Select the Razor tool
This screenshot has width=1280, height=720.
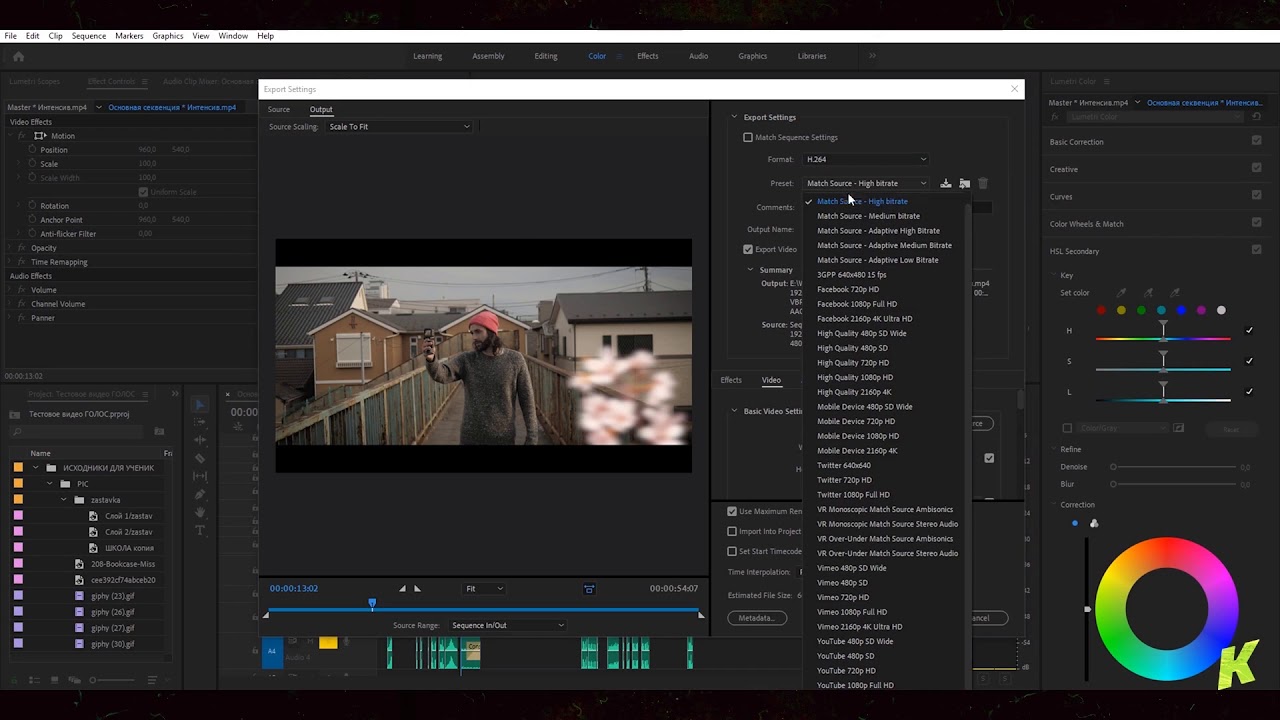point(200,458)
